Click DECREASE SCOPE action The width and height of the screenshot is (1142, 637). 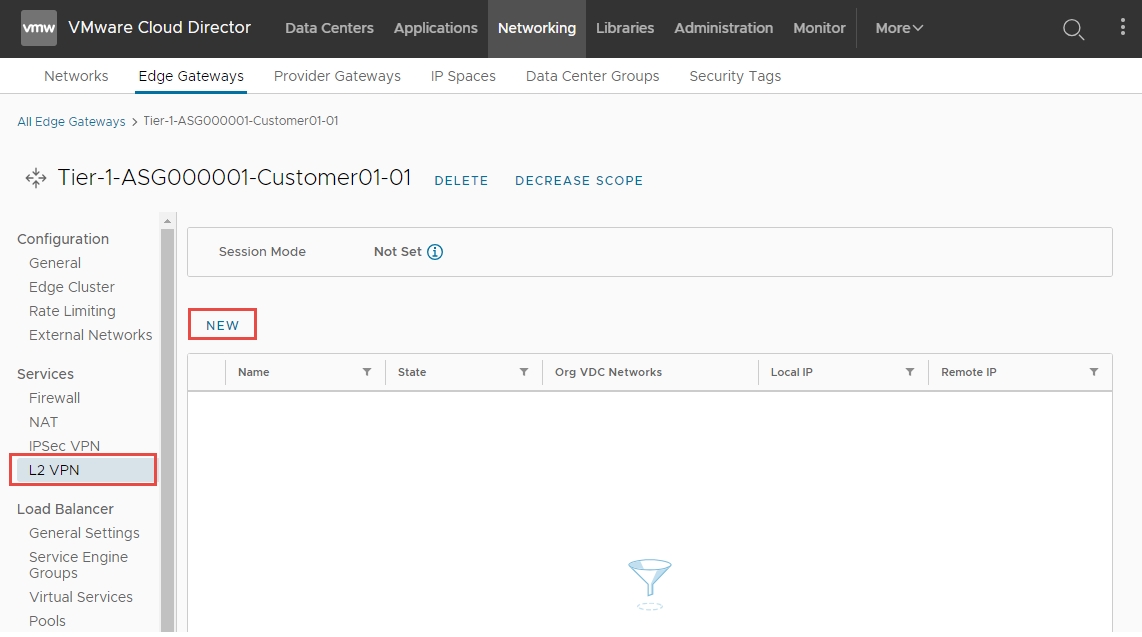click(579, 181)
